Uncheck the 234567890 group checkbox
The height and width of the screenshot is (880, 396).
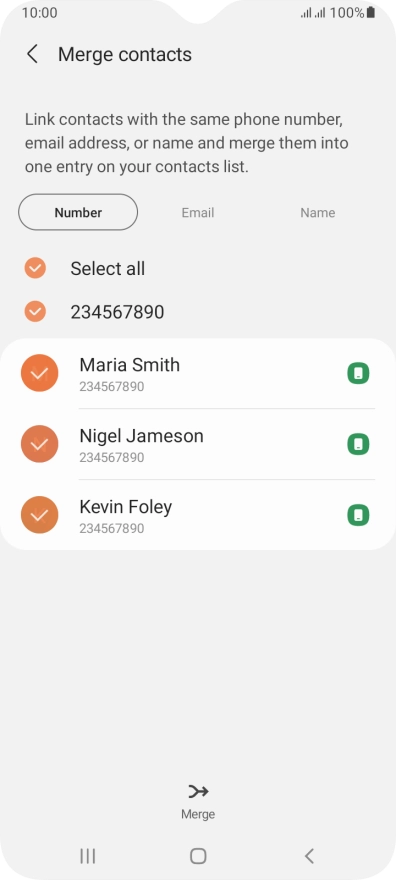35,311
